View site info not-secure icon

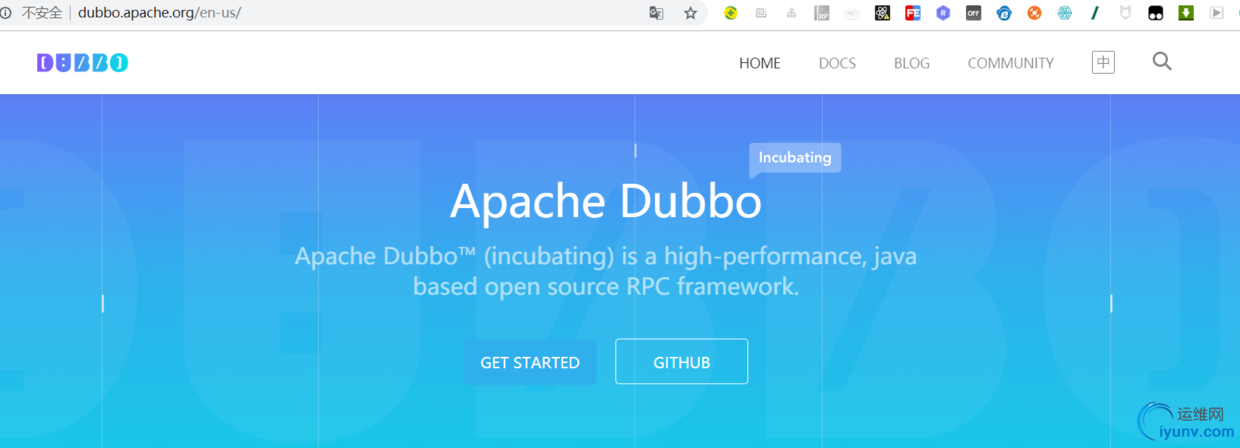tap(5, 13)
